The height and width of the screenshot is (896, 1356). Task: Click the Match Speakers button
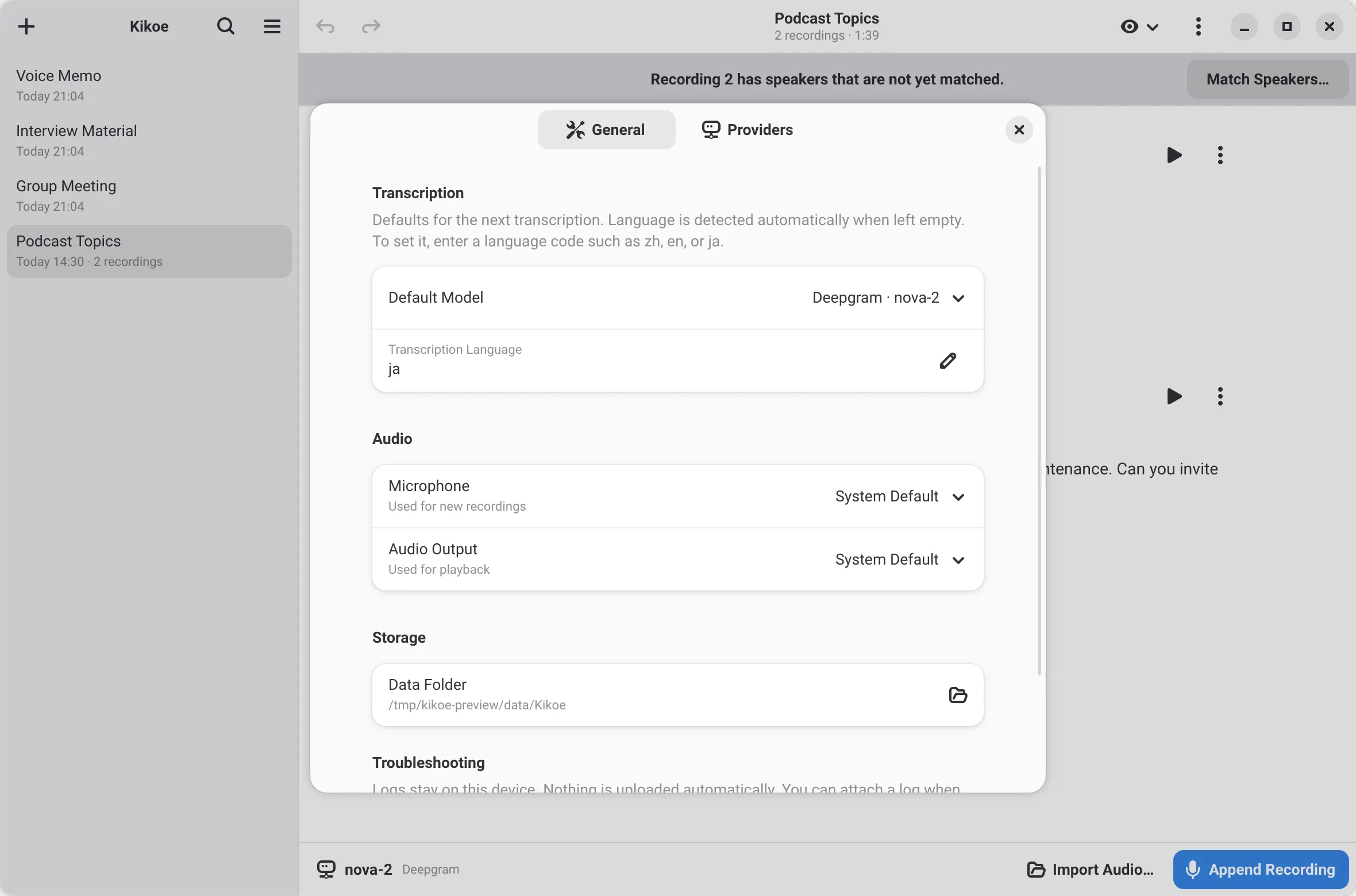(1268, 79)
